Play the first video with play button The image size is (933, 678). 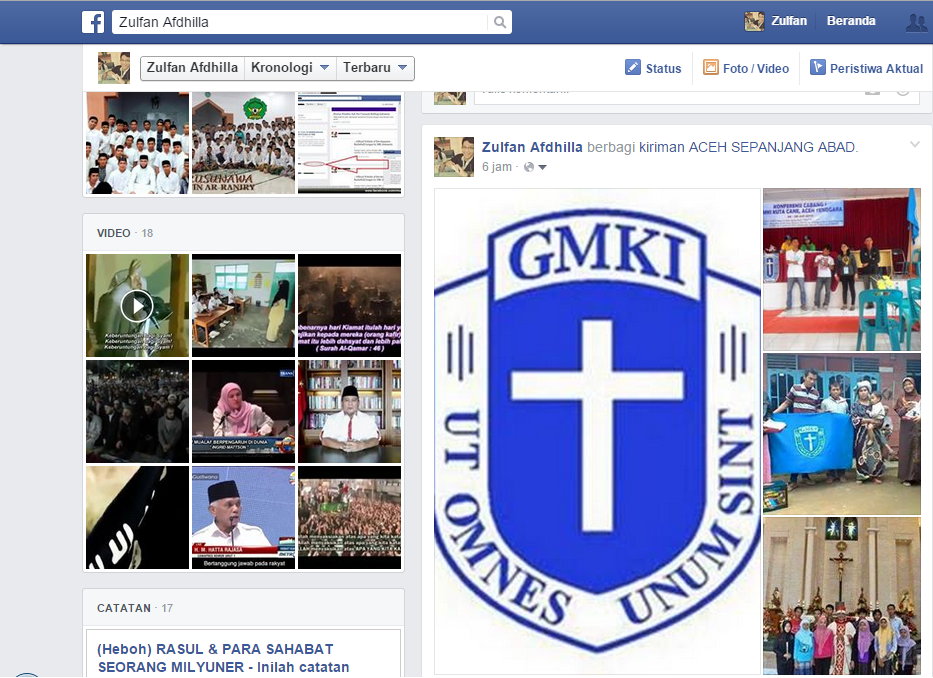(x=137, y=305)
